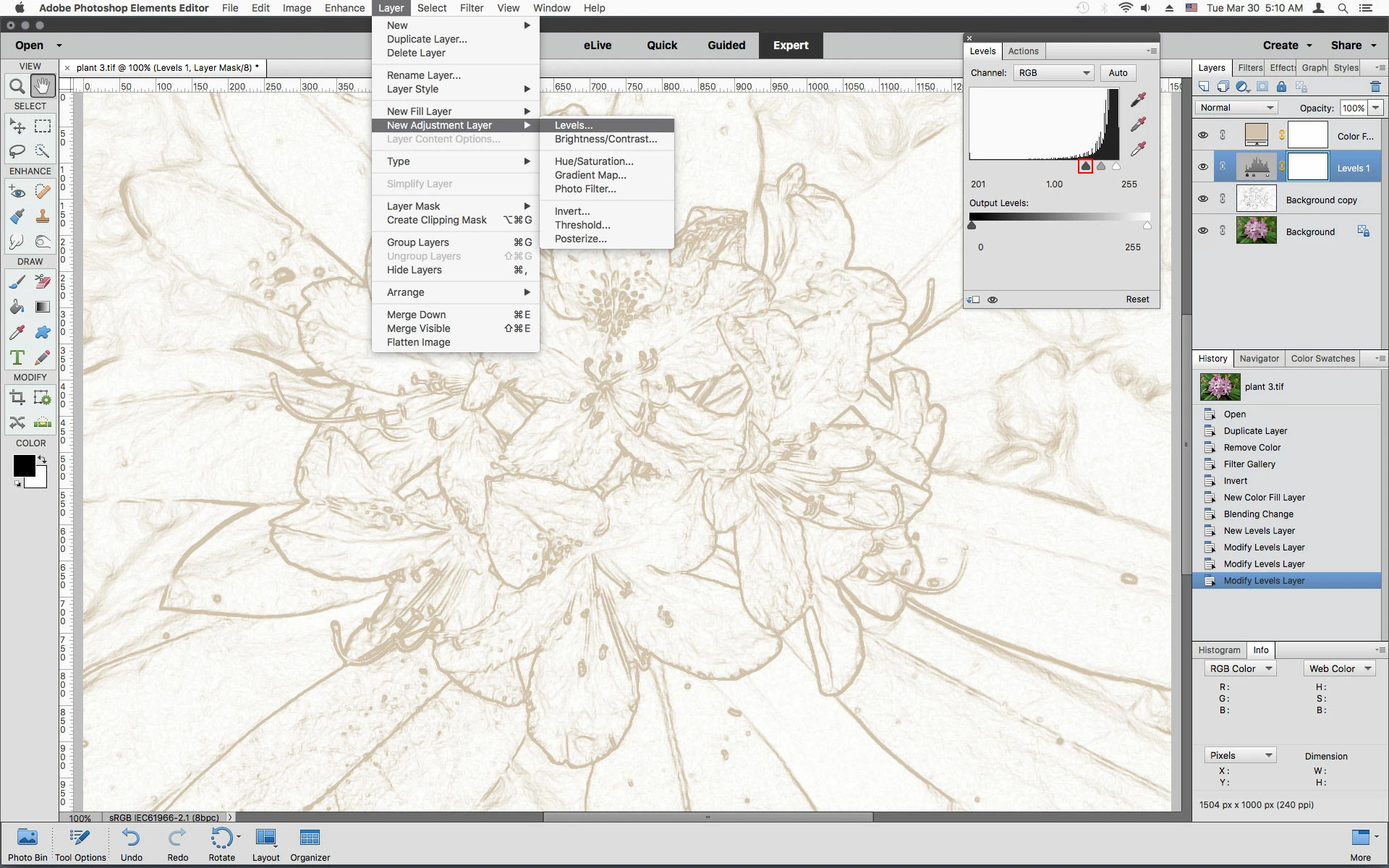
Task: Open the Normal blend mode dropdown
Action: (1236, 108)
